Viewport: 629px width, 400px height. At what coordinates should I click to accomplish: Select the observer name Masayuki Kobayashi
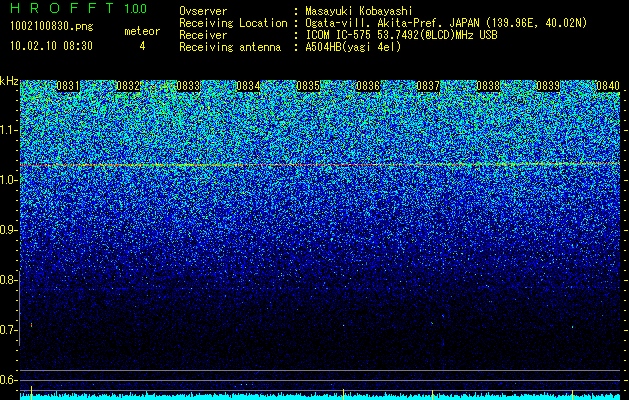point(359,11)
